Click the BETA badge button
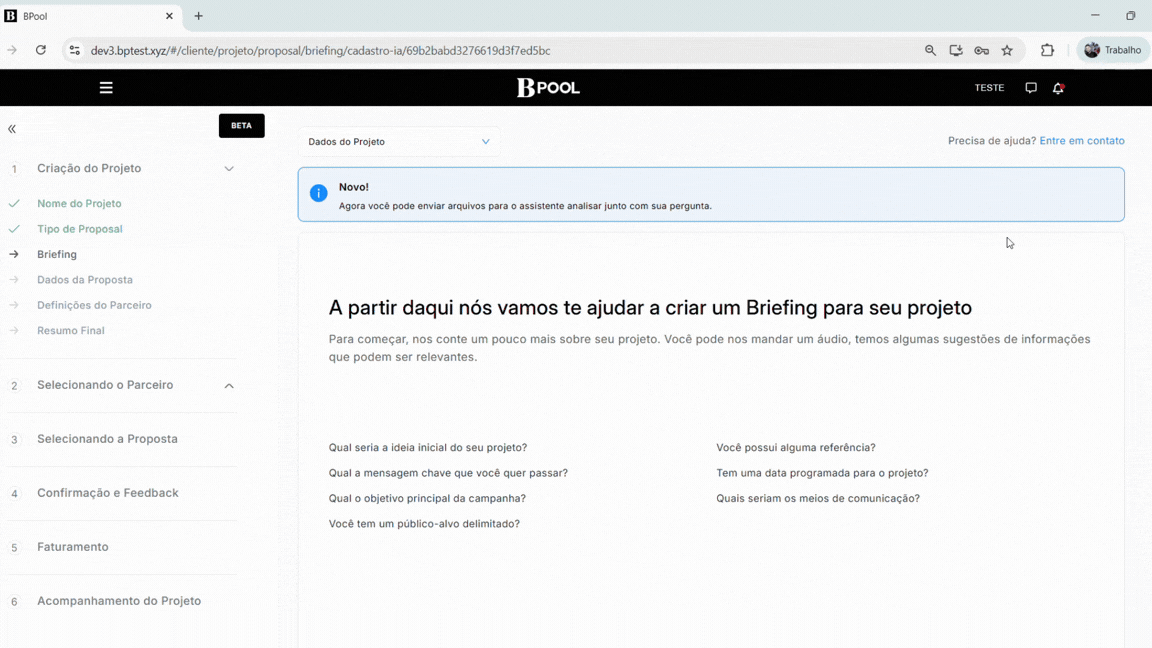Image resolution: width=1152 pixels, height=648 pixels. pos(242,126)
